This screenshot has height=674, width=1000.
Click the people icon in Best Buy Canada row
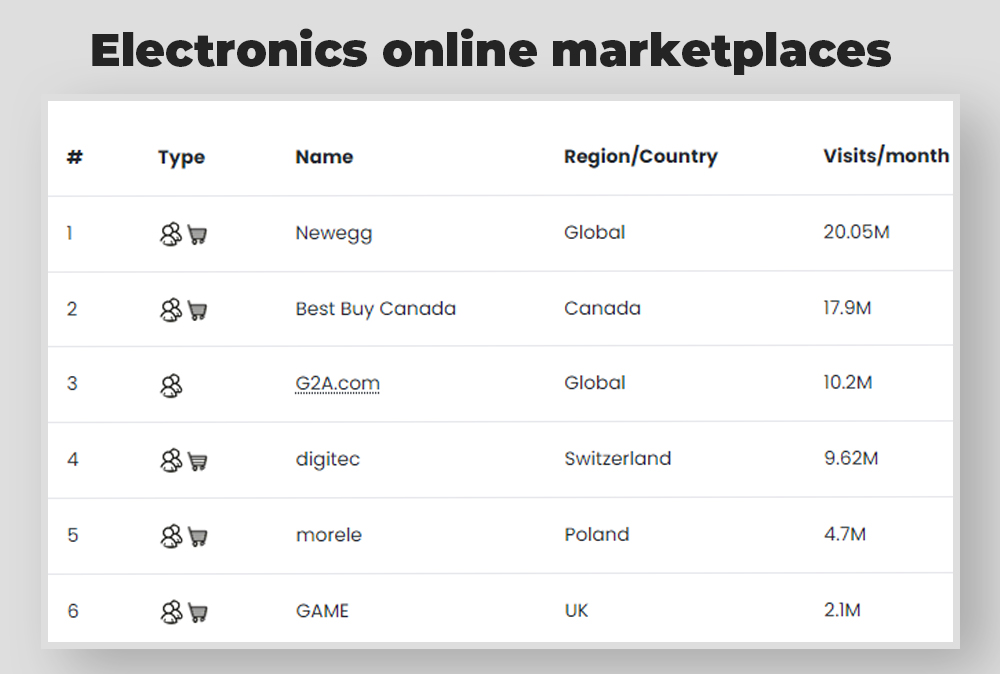coord(171,310)
